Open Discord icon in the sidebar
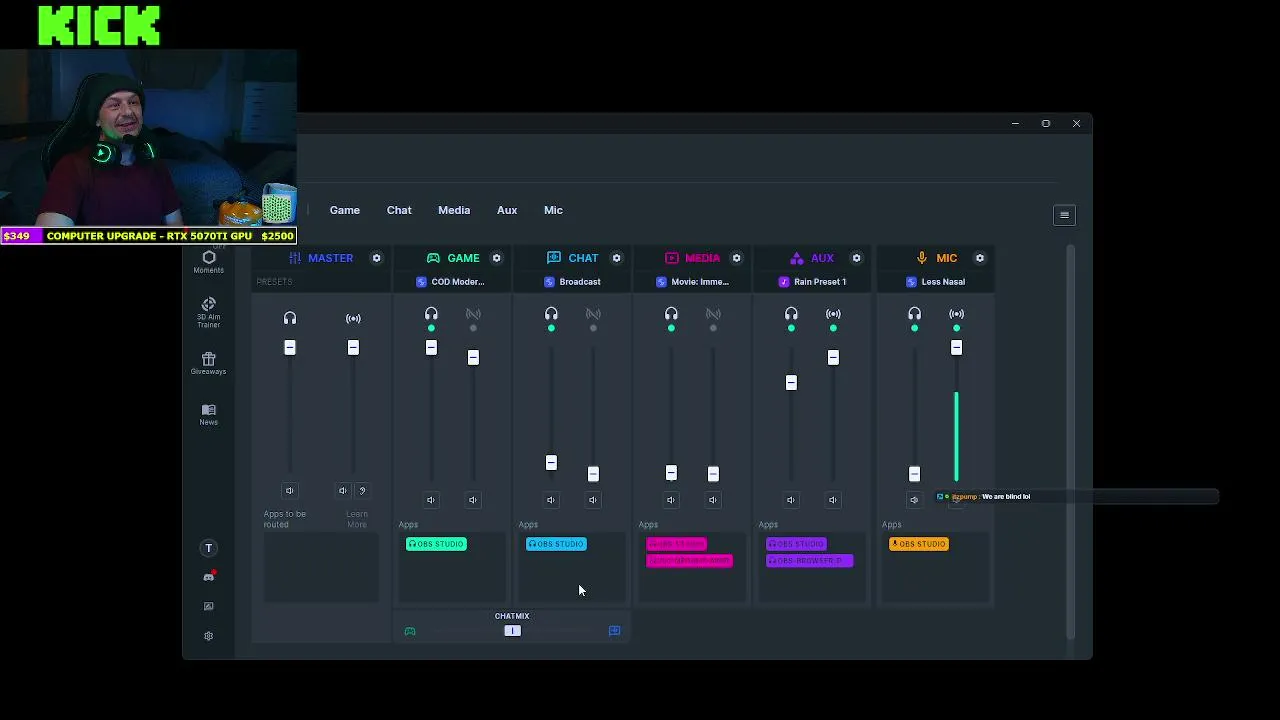Screen dimensions: 1280x720 tap(209, 577)
